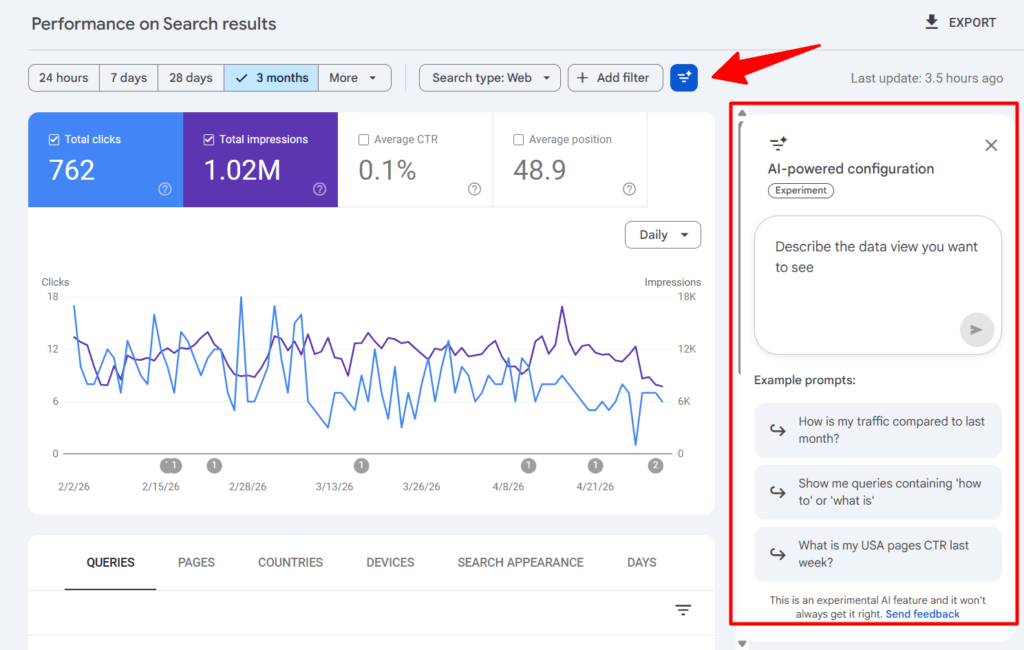The height and width of the screenshot is (650, 1024).
Task: Send the prompt with the arrow button
Action: pyautogui.click(x=976, y=330)
